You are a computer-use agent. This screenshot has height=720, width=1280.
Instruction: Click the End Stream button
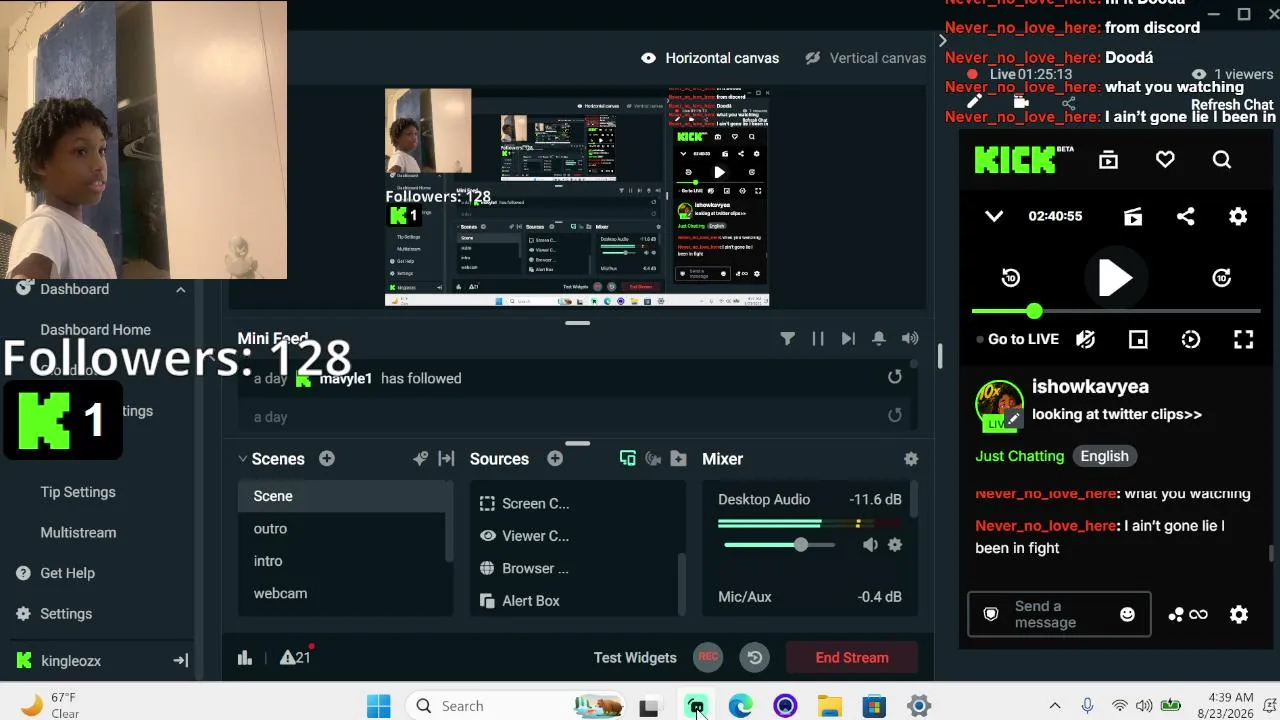(x=852, y=657)
